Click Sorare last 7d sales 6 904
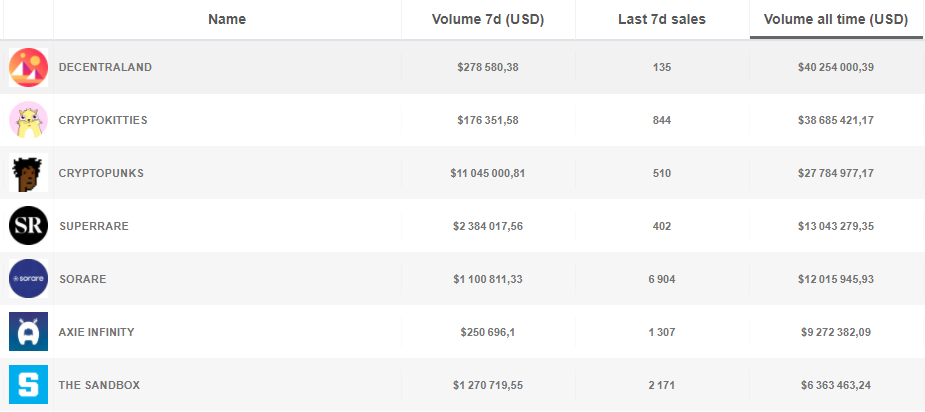The height and width of the screenshot is (412, 925). click(x=661, y=279)
